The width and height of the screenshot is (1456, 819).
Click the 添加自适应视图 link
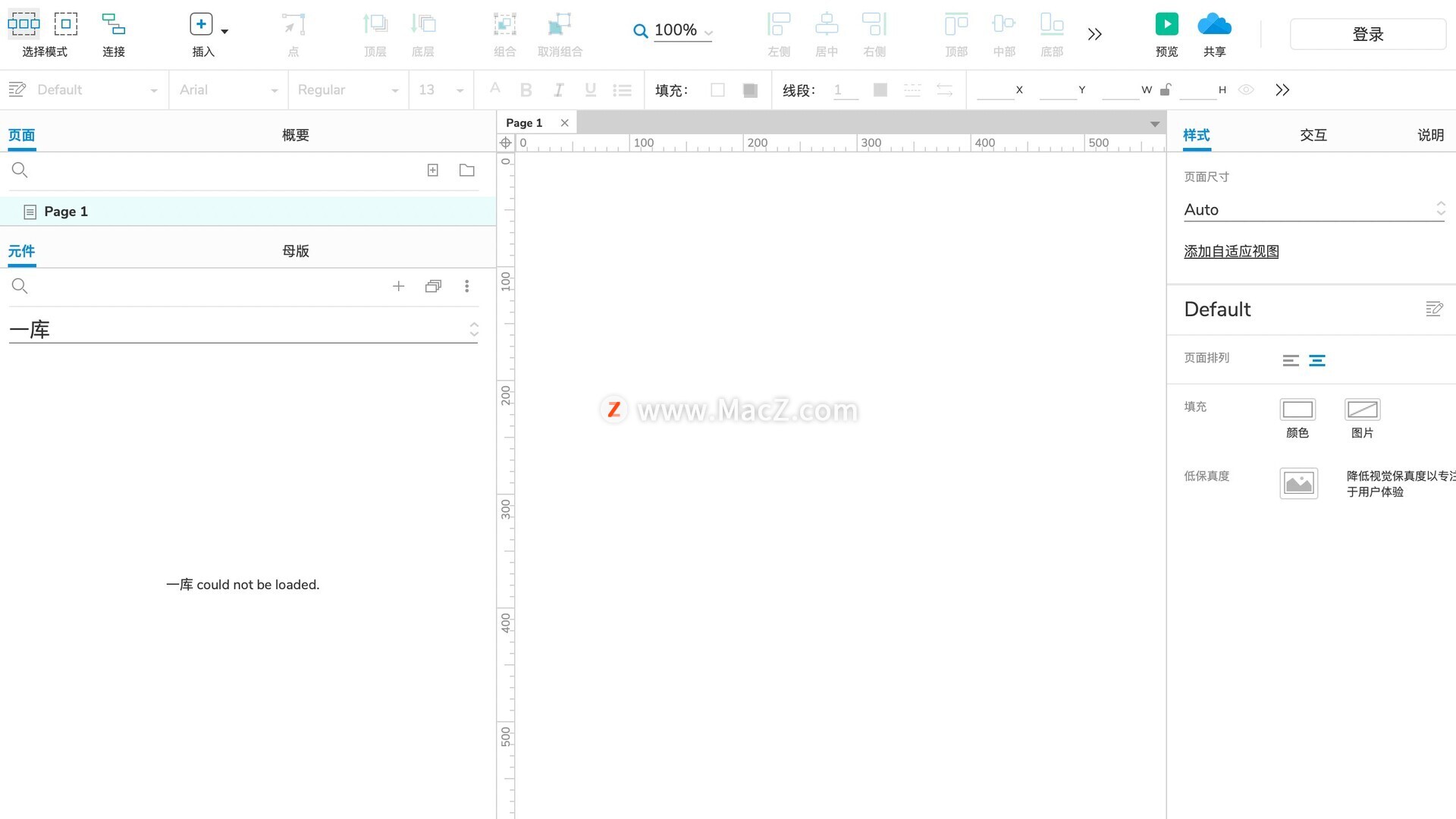[1231, 251]
